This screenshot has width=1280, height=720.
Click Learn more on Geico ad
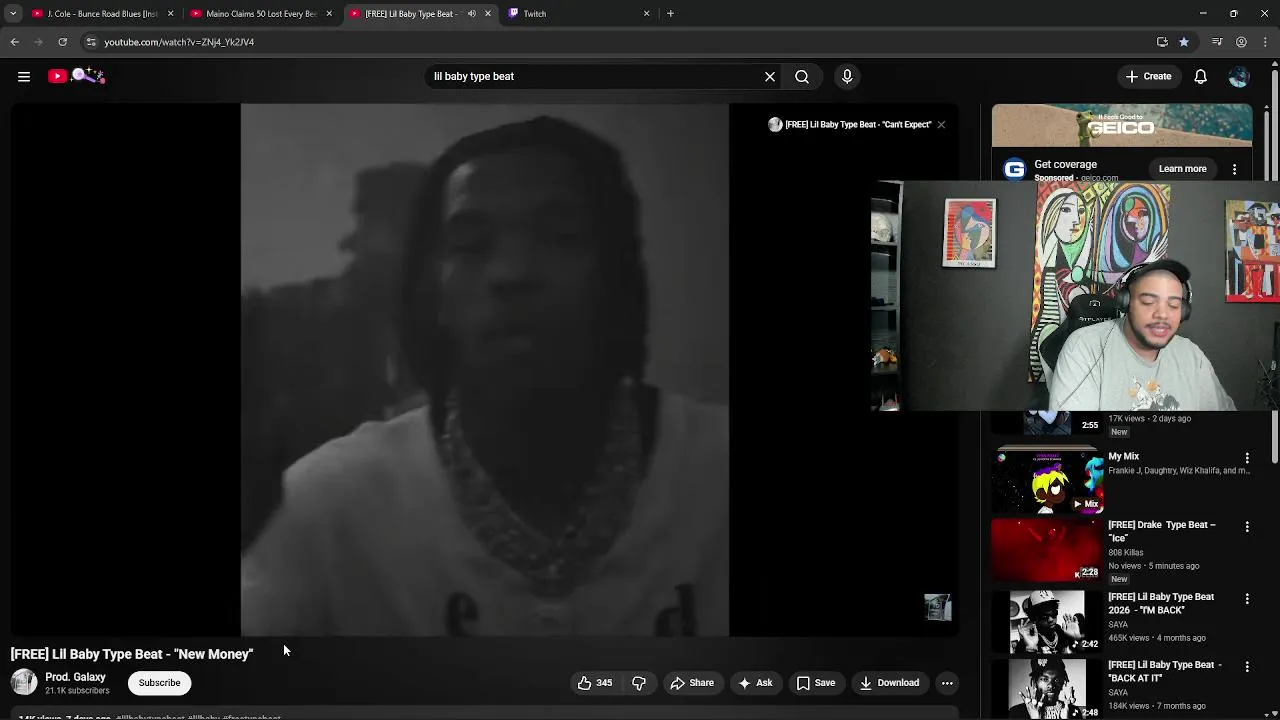1182,169
